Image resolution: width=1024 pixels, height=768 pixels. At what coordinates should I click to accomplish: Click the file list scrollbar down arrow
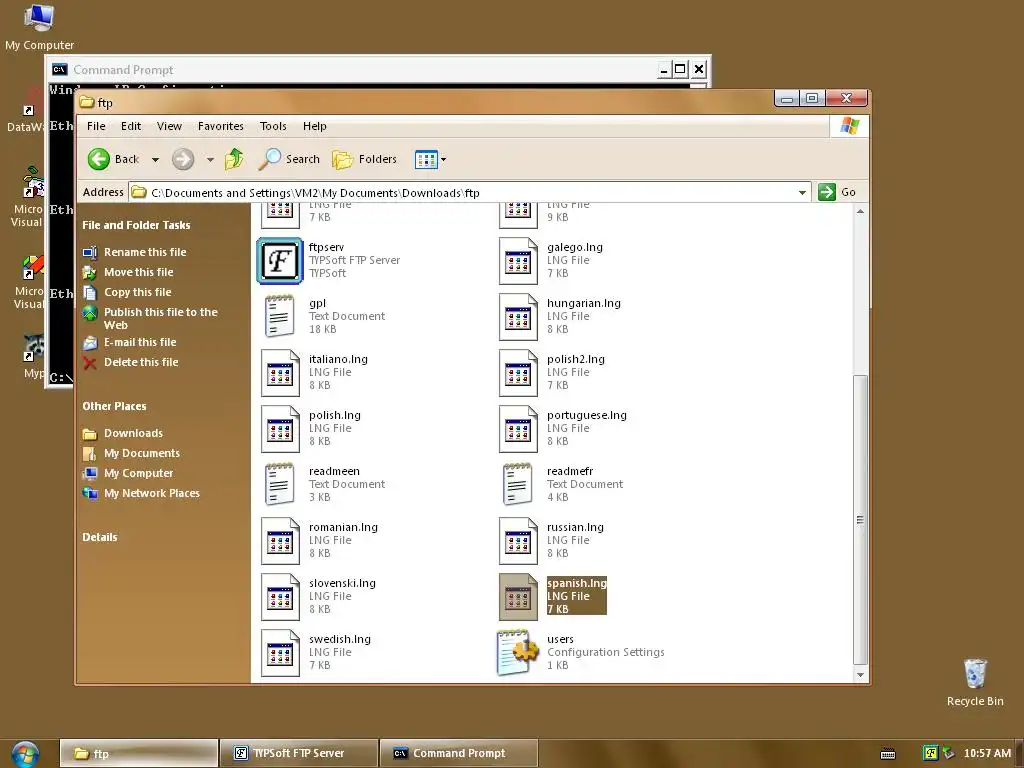point(861,675)
